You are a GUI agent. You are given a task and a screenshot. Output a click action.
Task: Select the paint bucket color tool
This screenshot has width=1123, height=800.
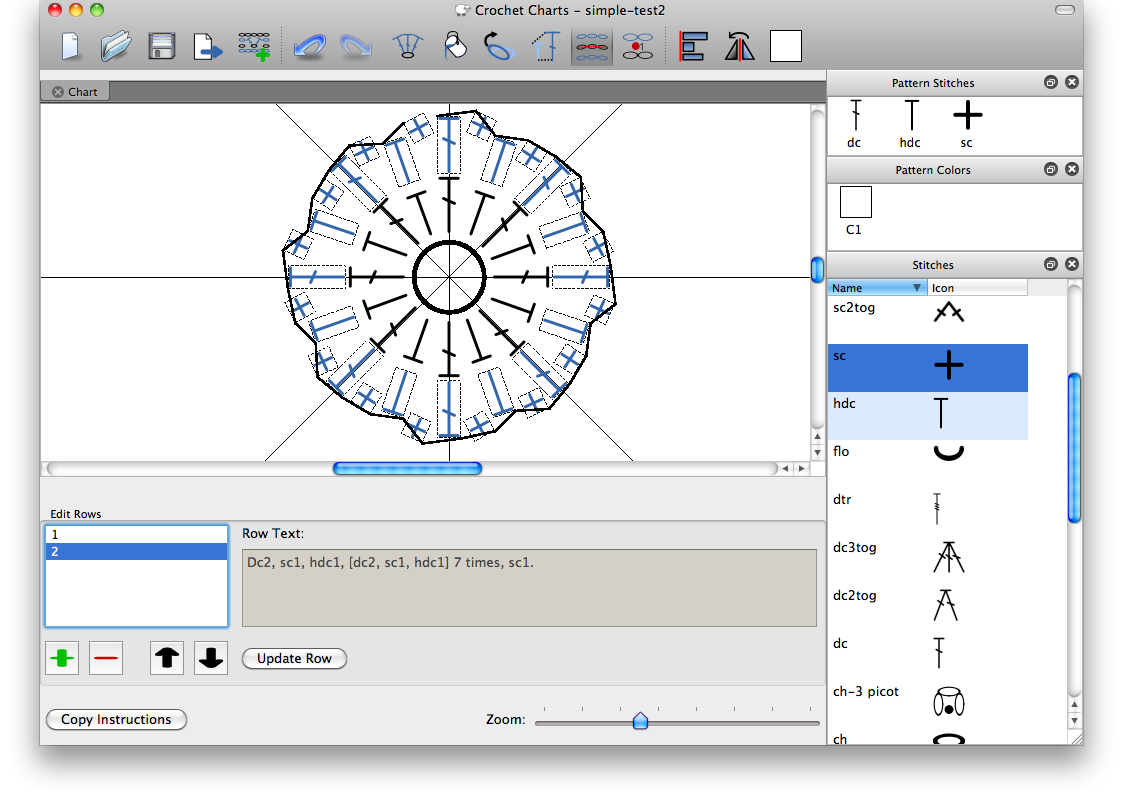pyautogui.click(x=456, y=47)
